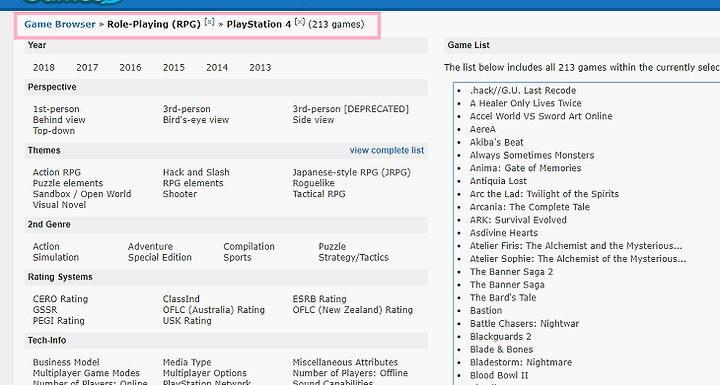
Task: Filter by Visual Novel theme
Action: pyautogui.click(x=59, y=205)
